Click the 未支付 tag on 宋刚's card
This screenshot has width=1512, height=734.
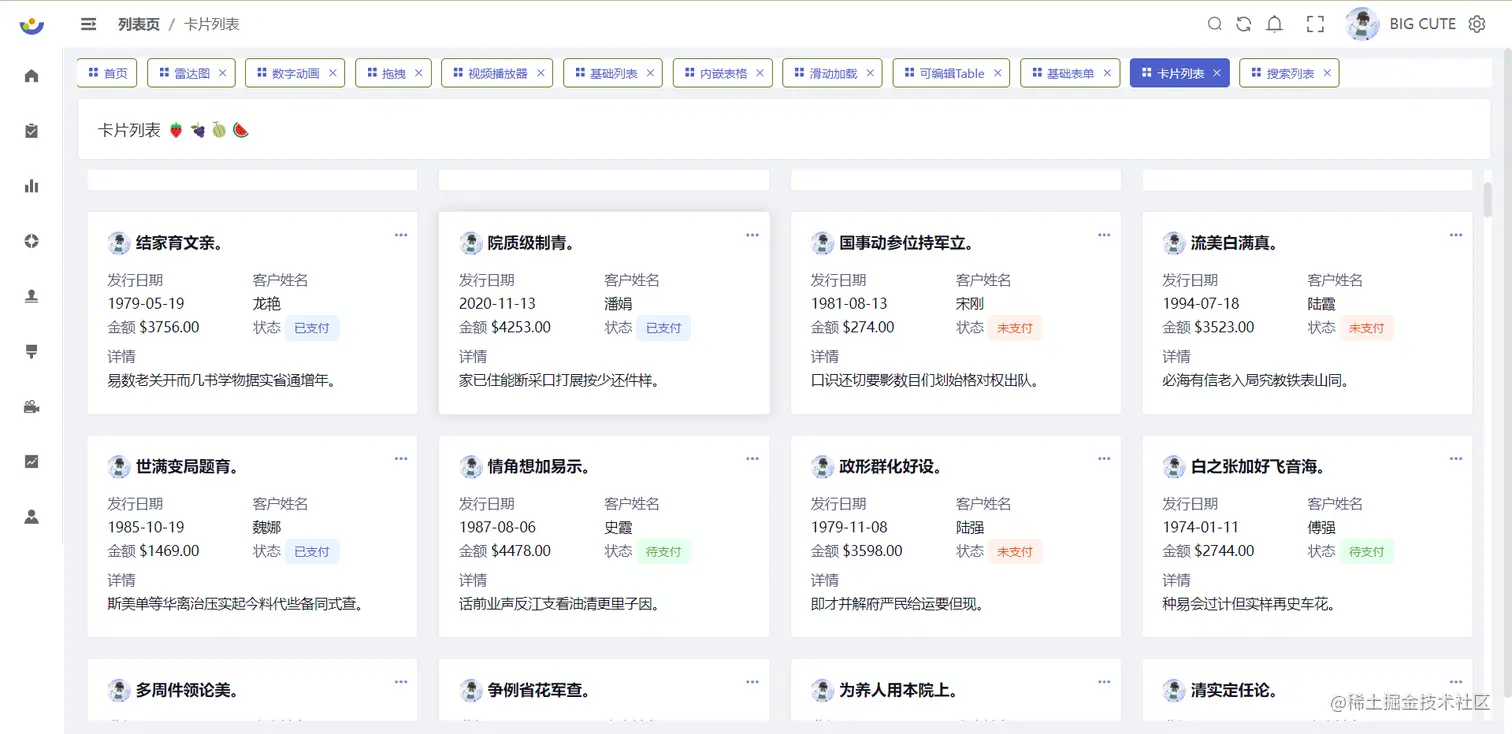[1015, 328]
